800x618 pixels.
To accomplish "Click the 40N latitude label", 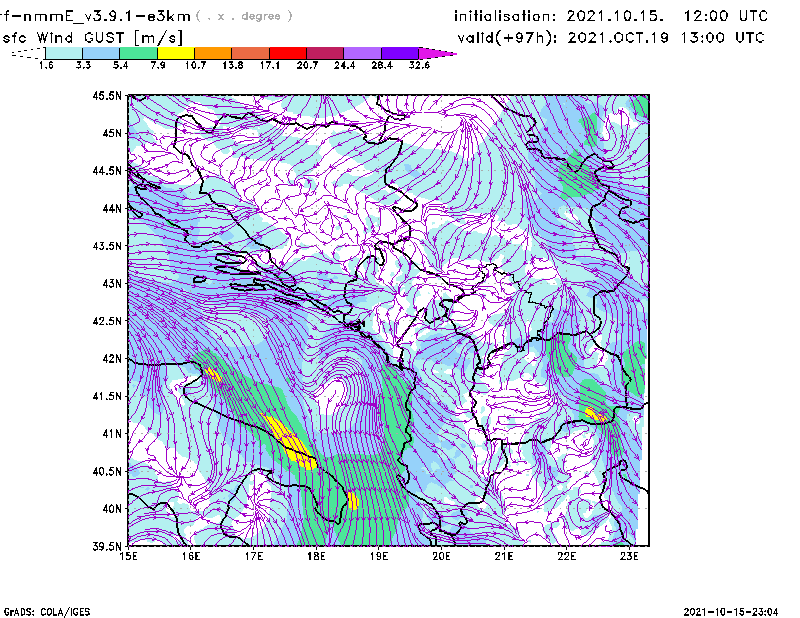I will point(112,509).
